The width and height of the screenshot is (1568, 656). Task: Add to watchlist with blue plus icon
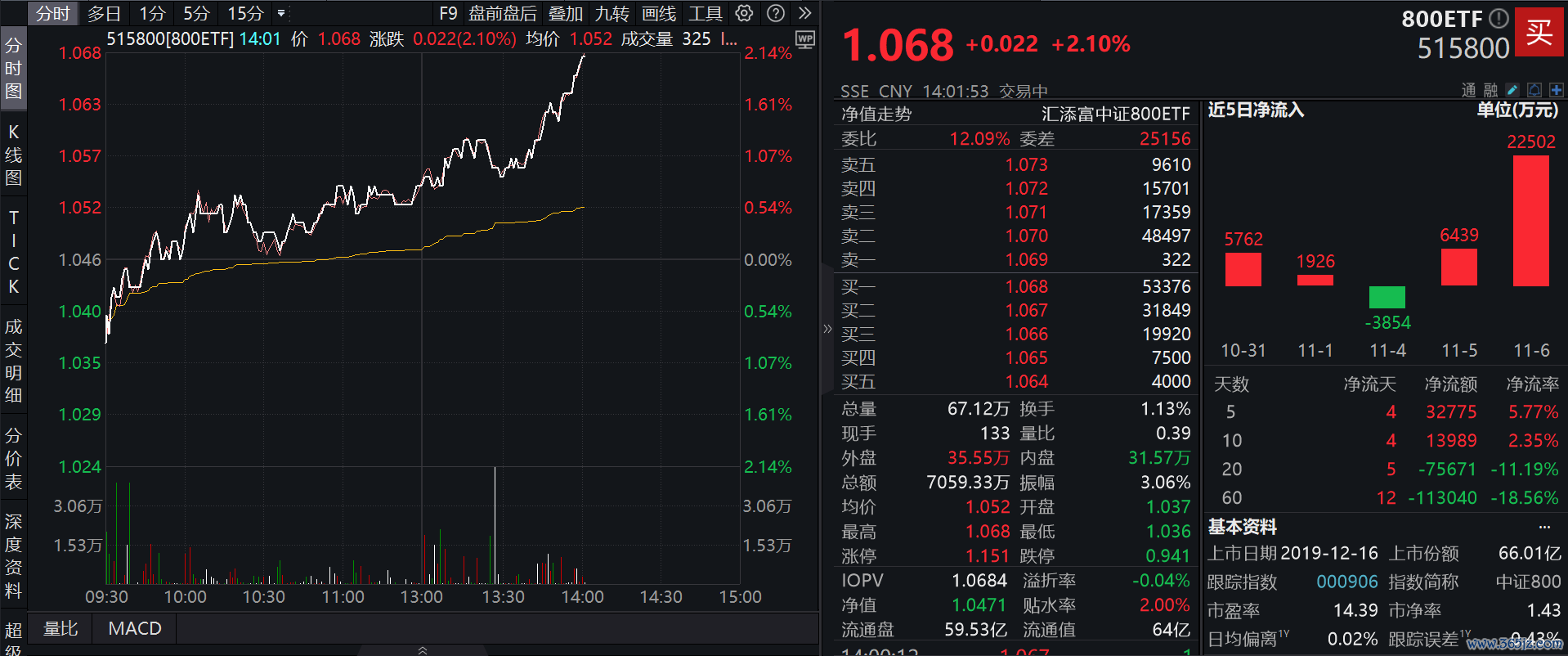coord(1556,90)
